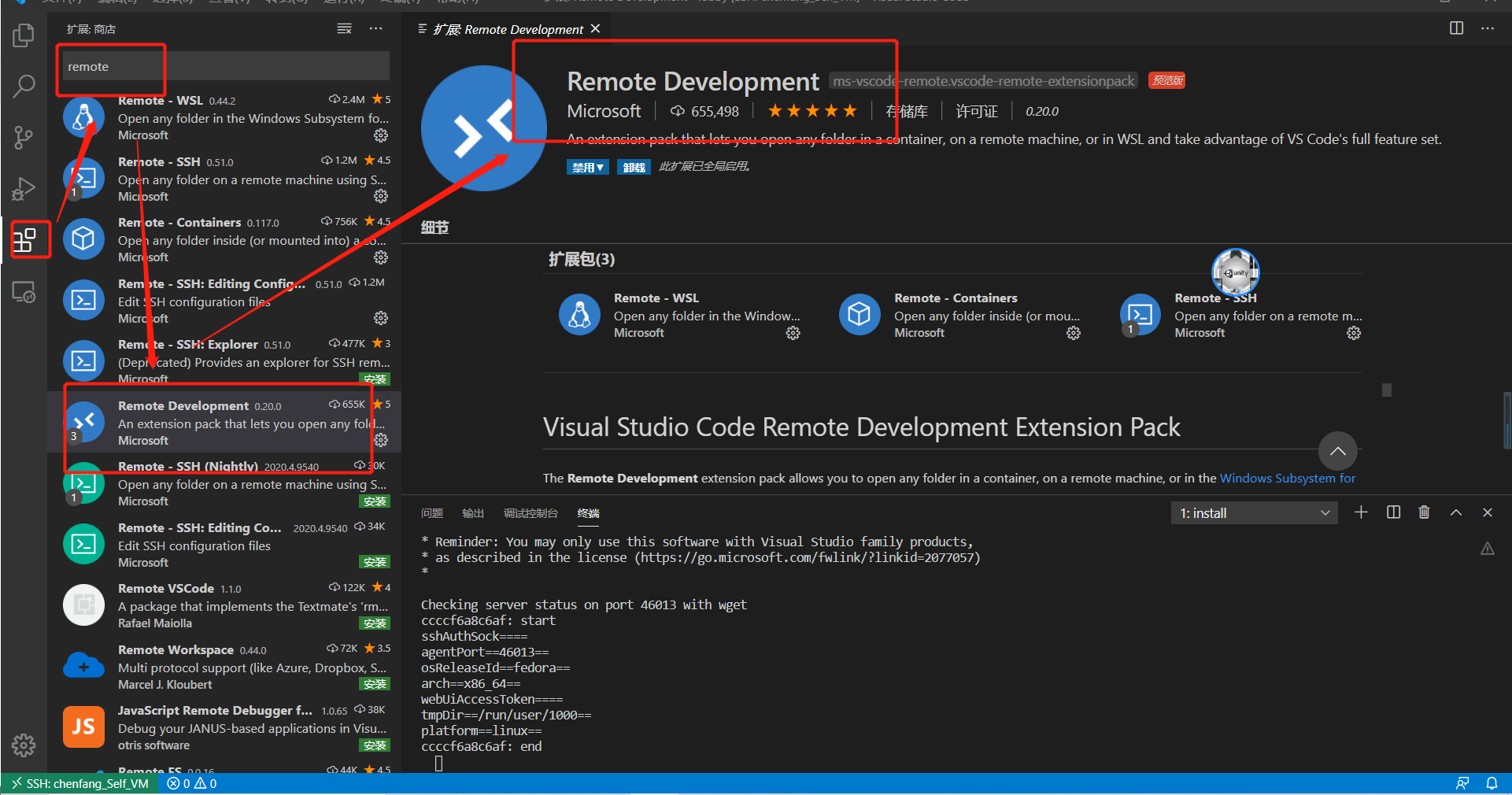Click the scroll-to-top round button
This screenshot has height=795, width=1512.
click(x=1338, y=452)
